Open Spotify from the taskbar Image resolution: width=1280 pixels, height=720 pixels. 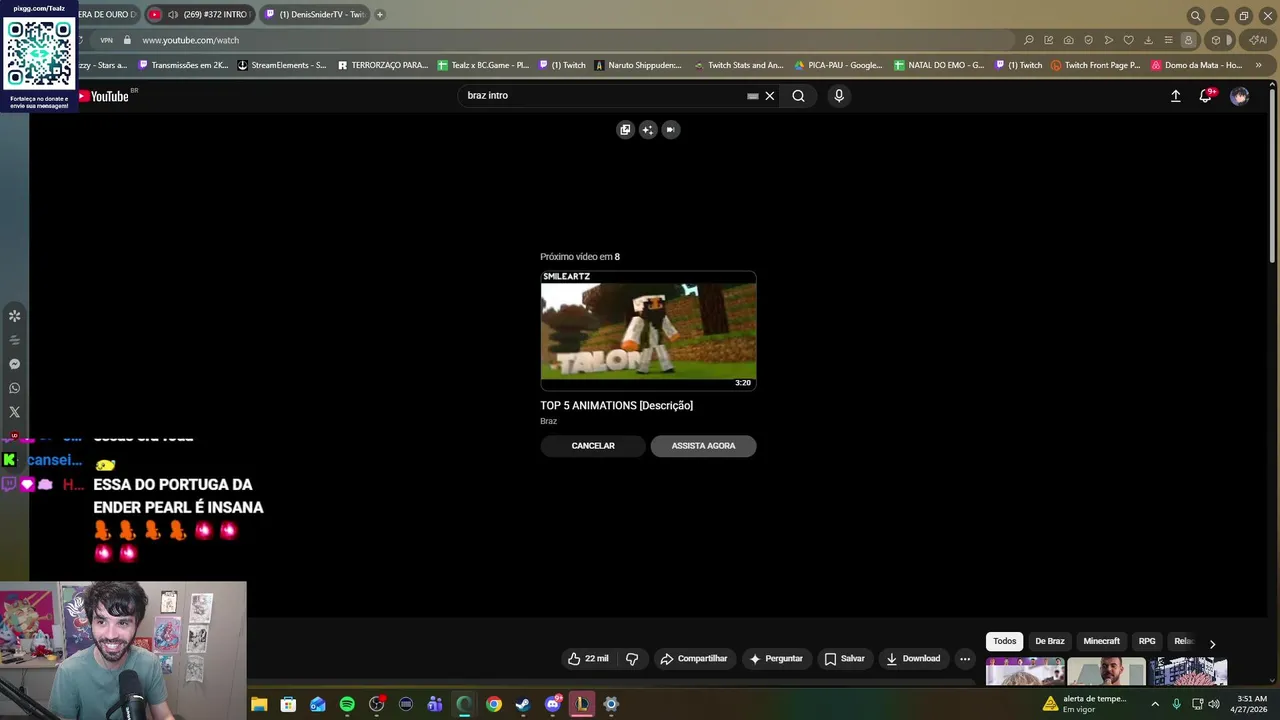pyautogui.click(x=347, y=704)
